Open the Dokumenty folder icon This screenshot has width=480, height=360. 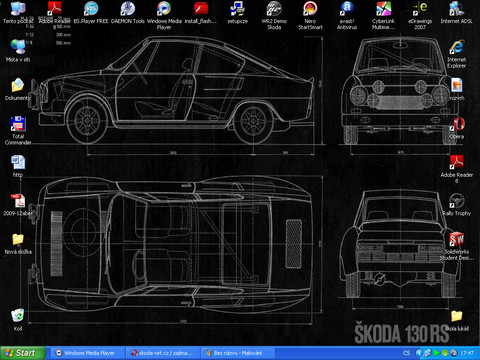click(x=18, y=85)
